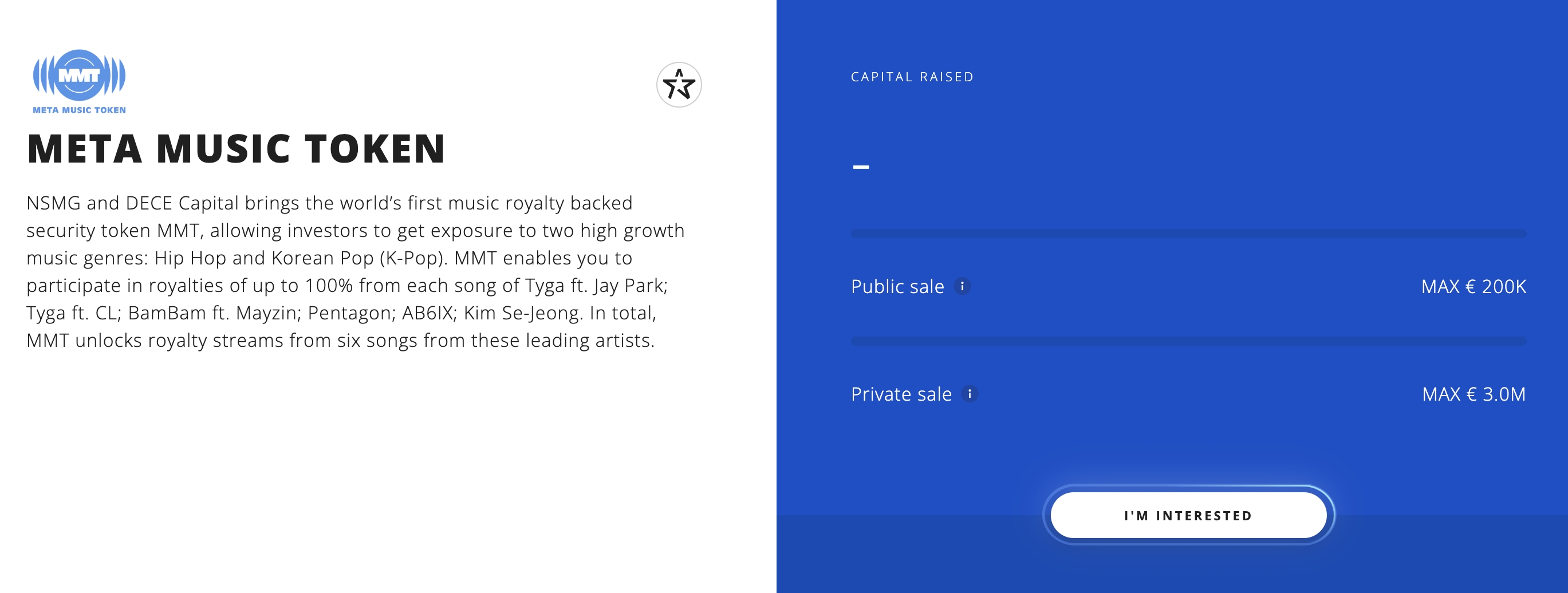Click the sound wave bars left of logo
Image resolution: width=1568 pixels, height=593 pixels.
coord(44,75)
